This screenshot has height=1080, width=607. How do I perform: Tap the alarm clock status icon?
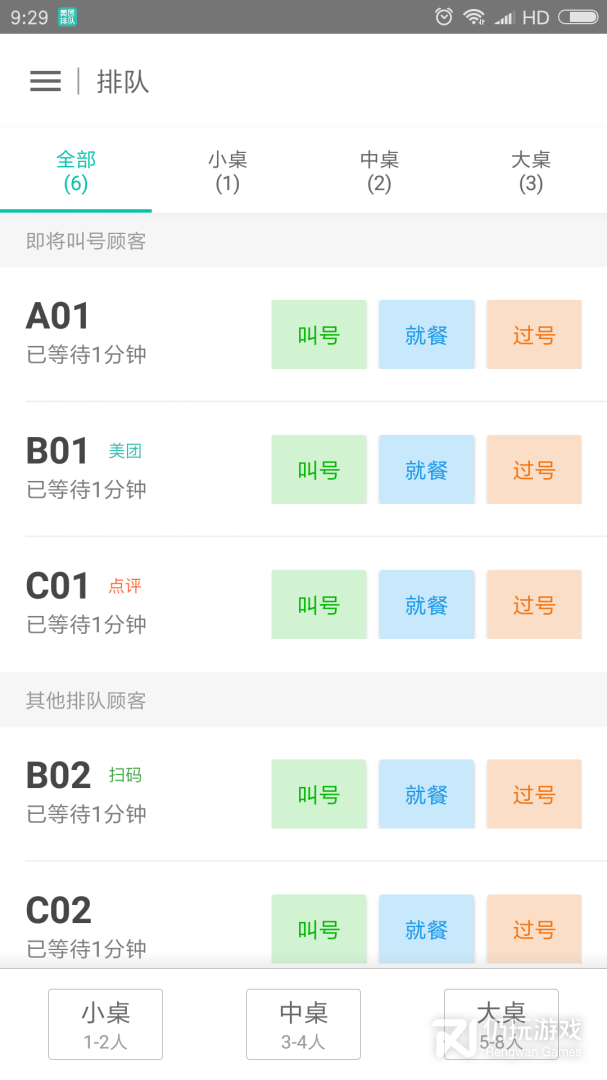pos(444,17)
